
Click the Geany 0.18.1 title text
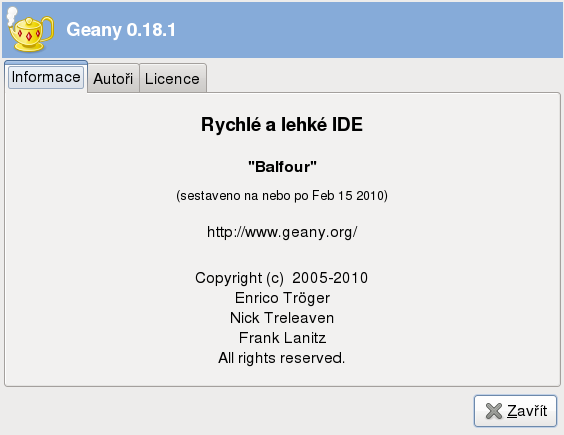[x=121, y=30]
